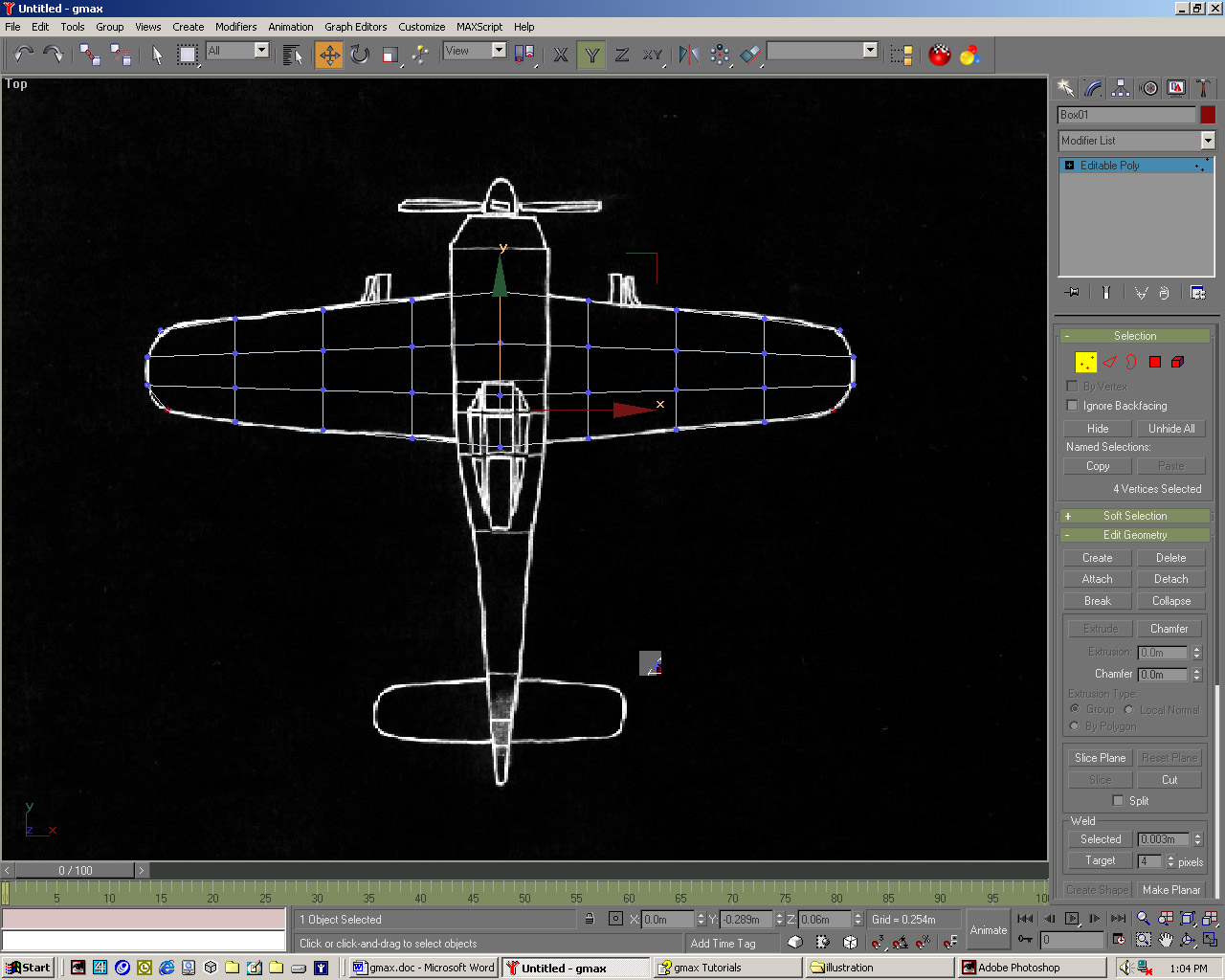The image size is (1225, 980).
Task: Switch to Polygon sub-object selection mode
Action: (1155, 362)
